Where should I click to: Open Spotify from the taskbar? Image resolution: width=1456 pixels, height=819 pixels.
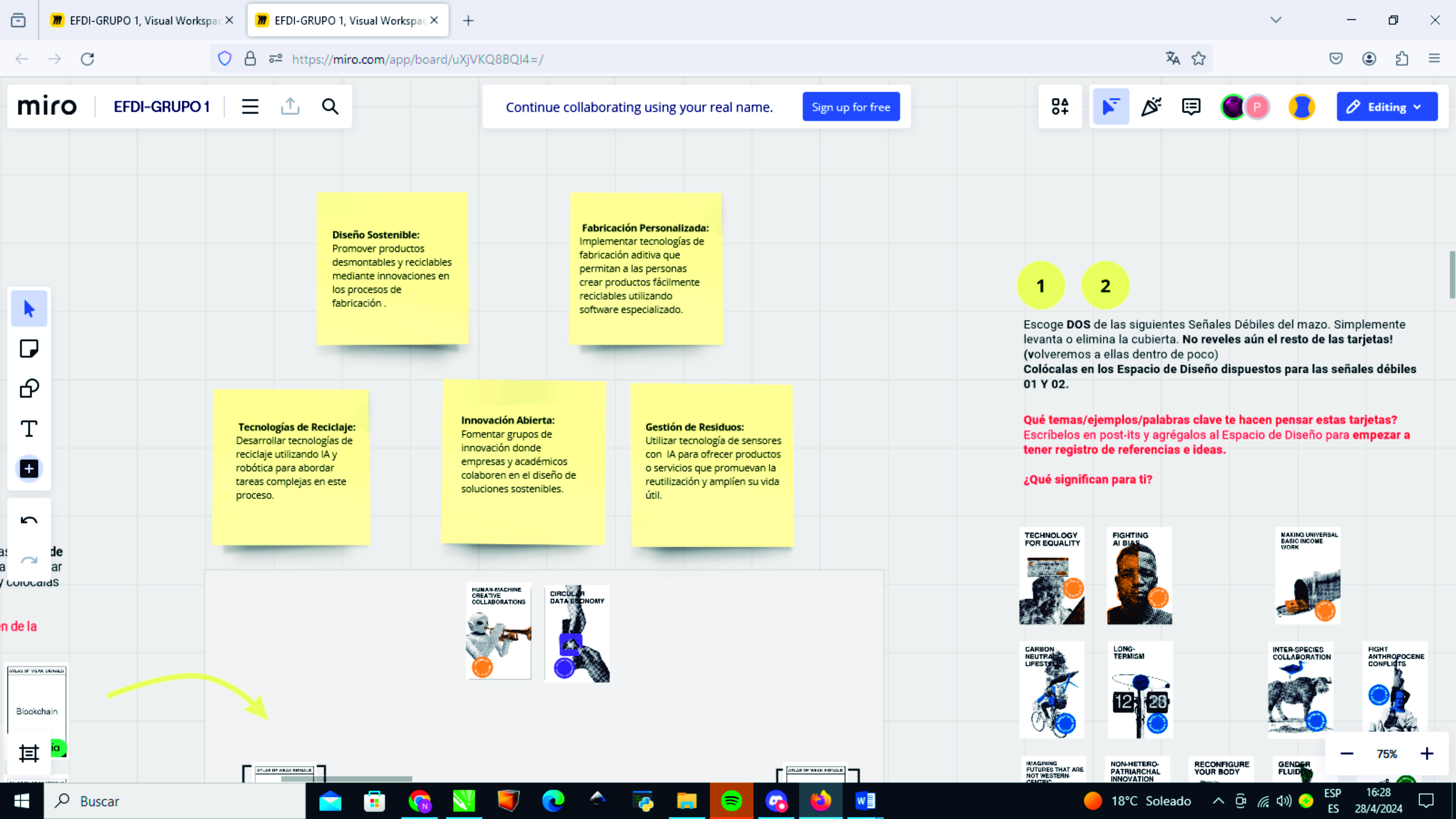tap(731, 801)
